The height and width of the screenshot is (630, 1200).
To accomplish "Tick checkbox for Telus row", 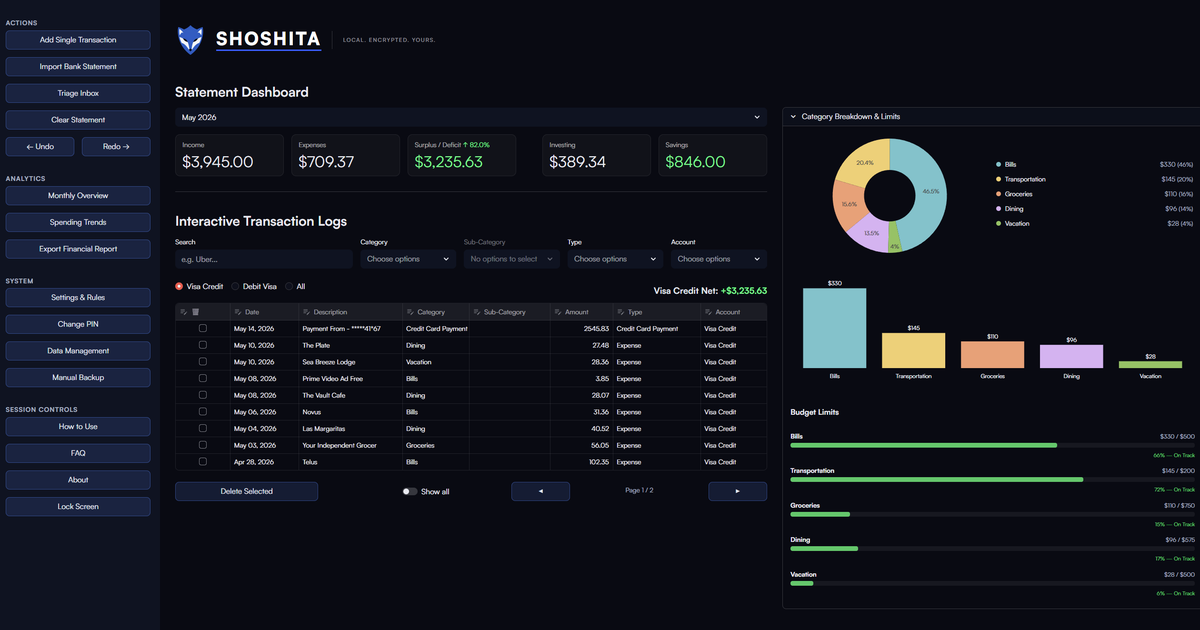I will coord(203,462).
